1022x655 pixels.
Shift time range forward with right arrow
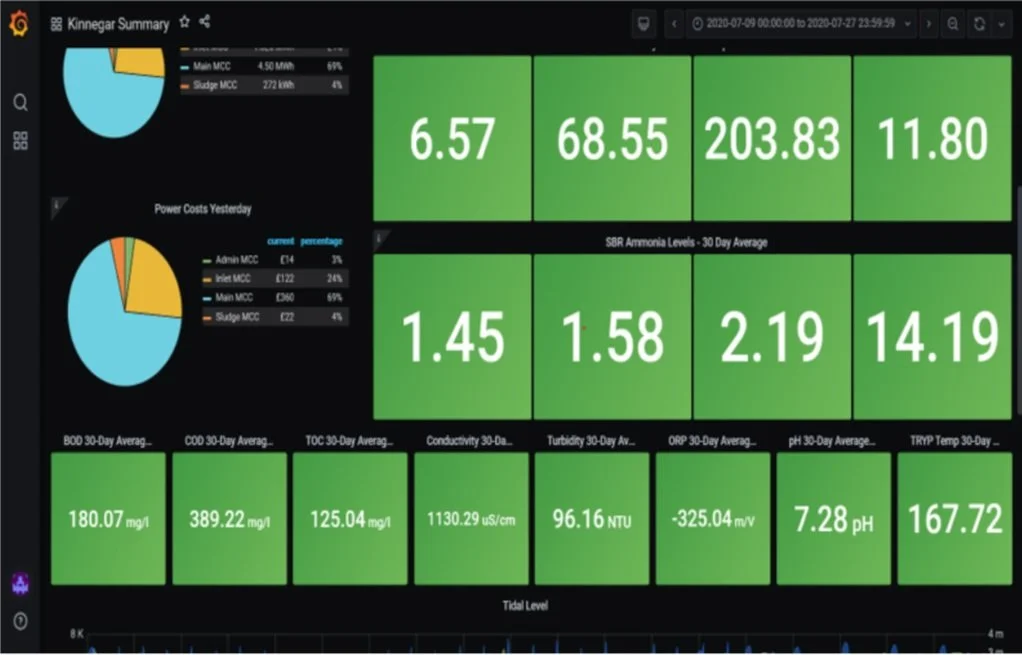click(x=928, y=24)
